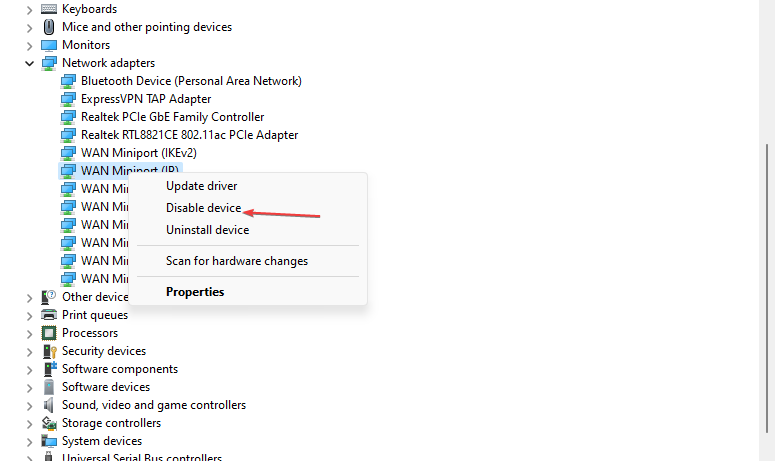Select Scan for hardware changes
Viewport: 775px width, 461px height.
(237, 261)
